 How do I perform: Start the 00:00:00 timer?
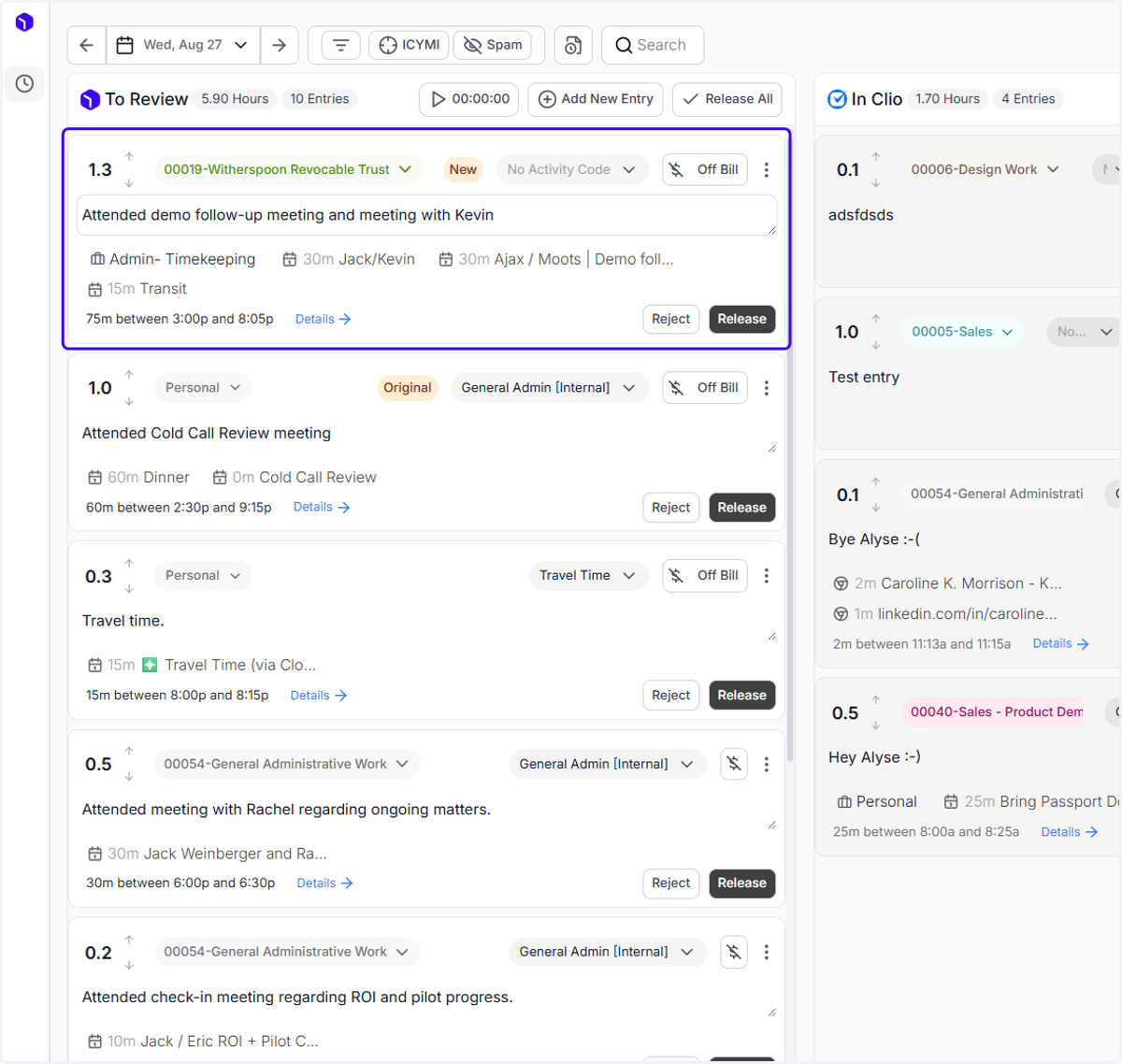(x=469, y=99)
